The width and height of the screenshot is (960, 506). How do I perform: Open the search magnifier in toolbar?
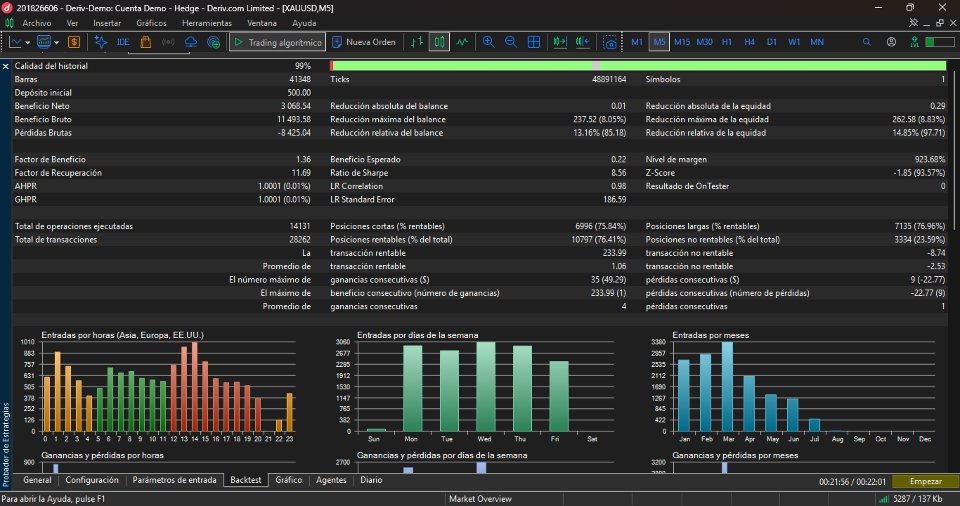click(866, 42)
